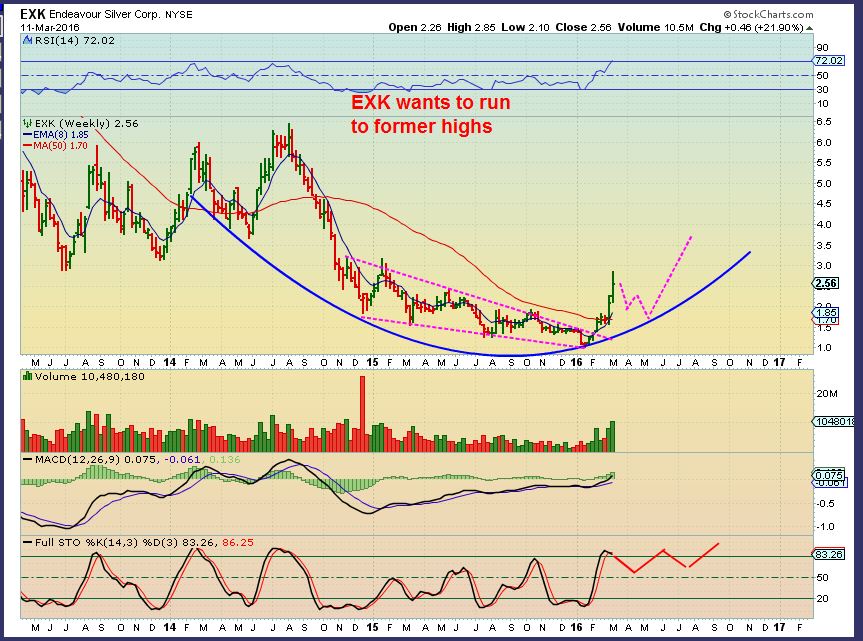
Task: Click the EXK ticker symbol title
Action: click(x=33, y=14)
